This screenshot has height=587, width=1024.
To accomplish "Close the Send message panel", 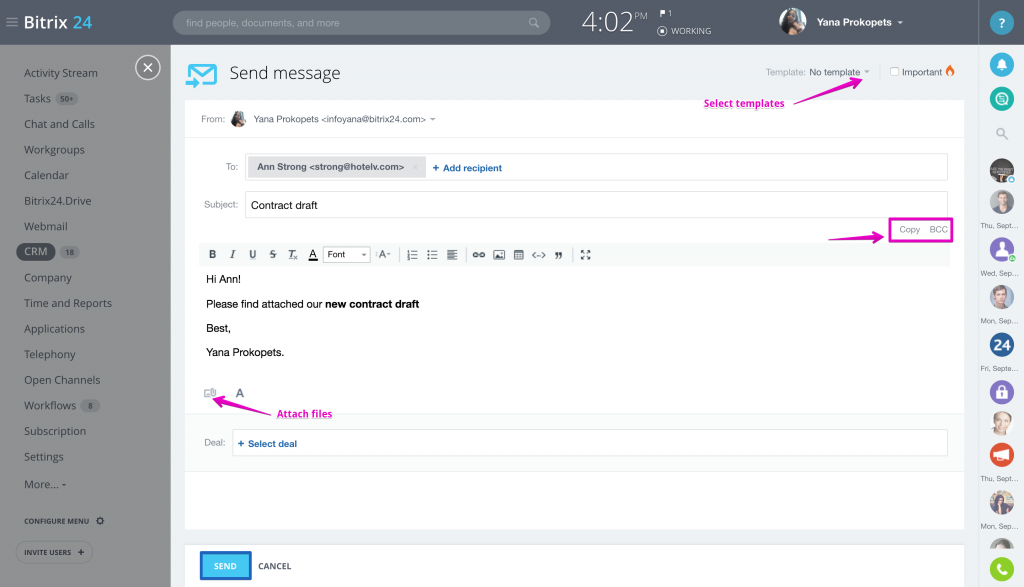I will pos(148,67).
